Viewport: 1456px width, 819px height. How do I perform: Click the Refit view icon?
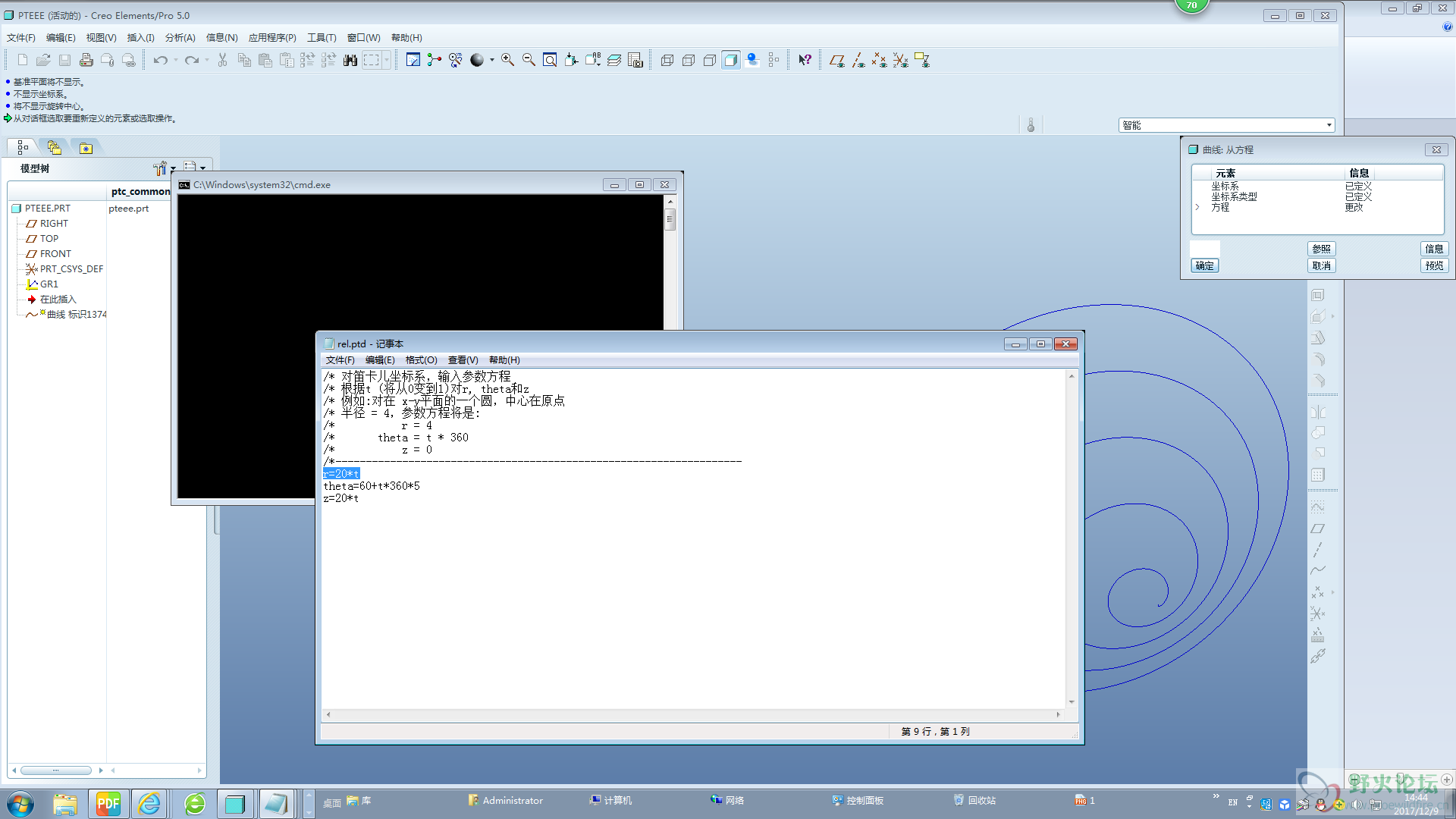pyautogui.click(x=550, y=60)
